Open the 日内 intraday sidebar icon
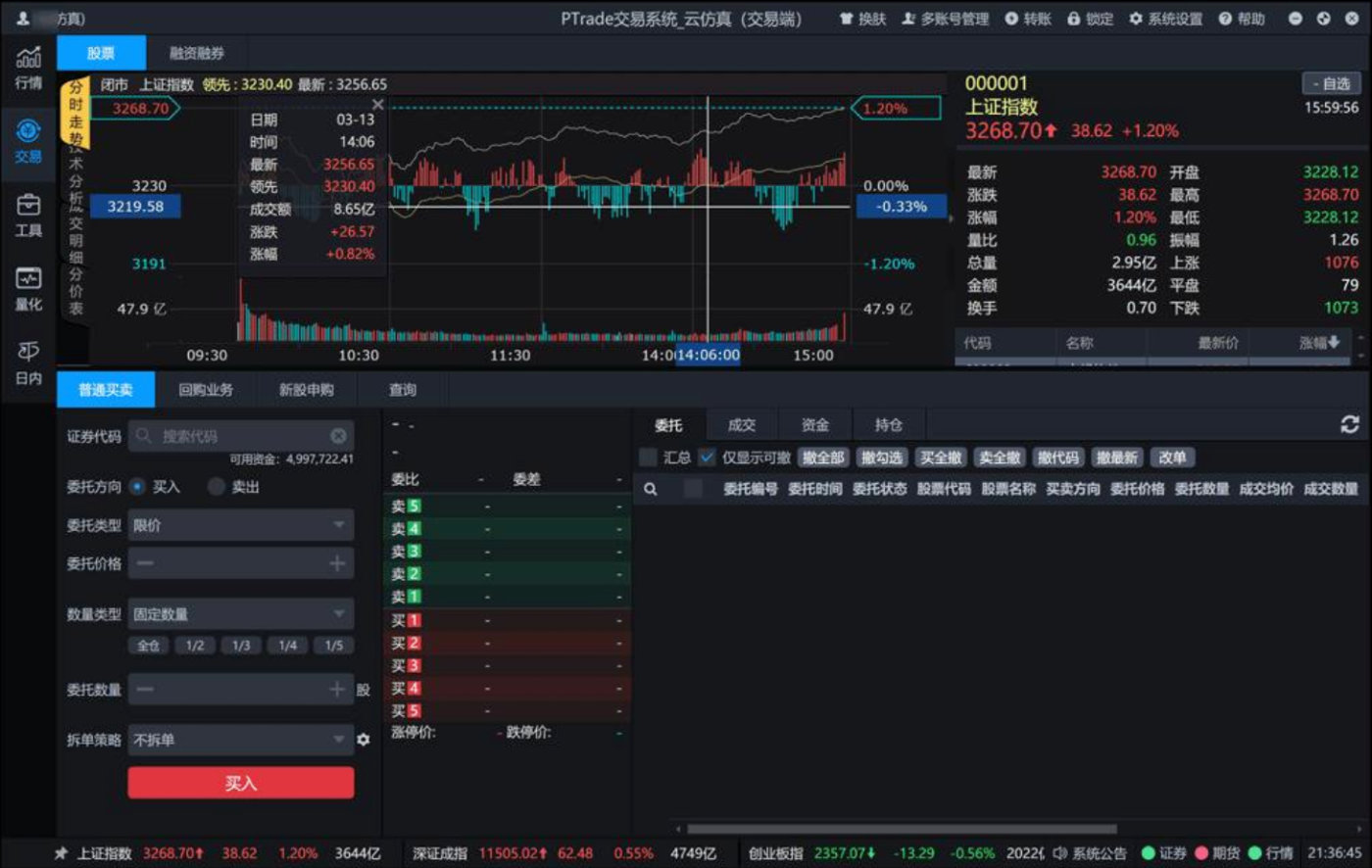This screenshot has width=1372, height=868. [x=28, y=363]
